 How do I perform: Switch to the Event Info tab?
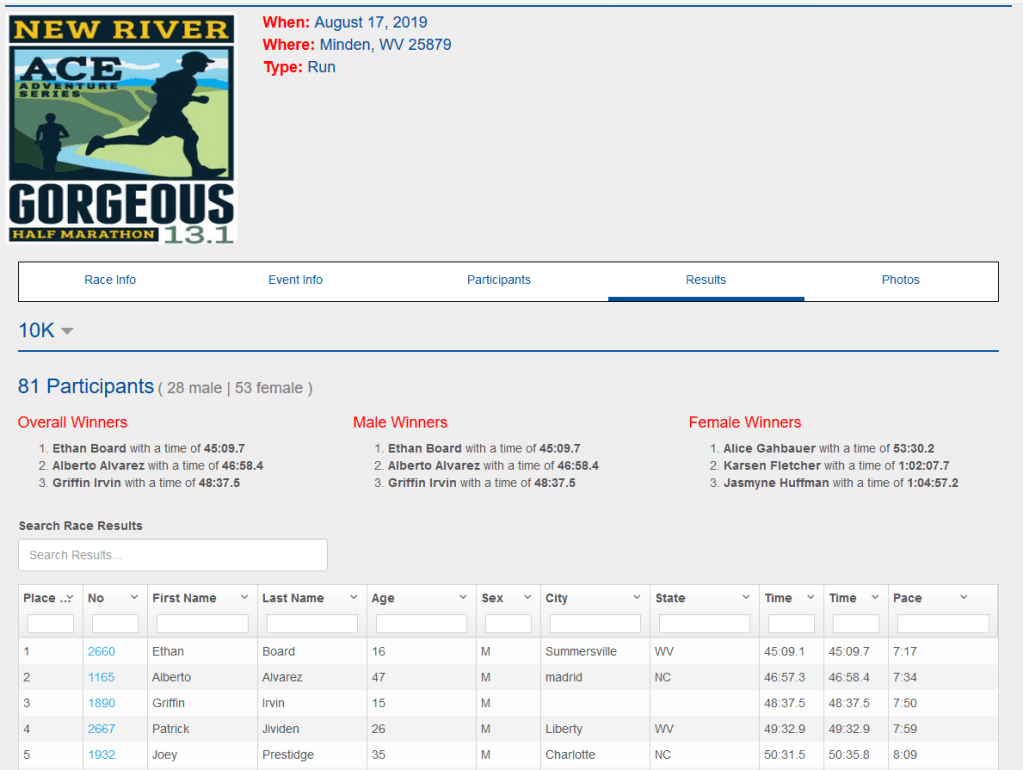coord(295,280)
